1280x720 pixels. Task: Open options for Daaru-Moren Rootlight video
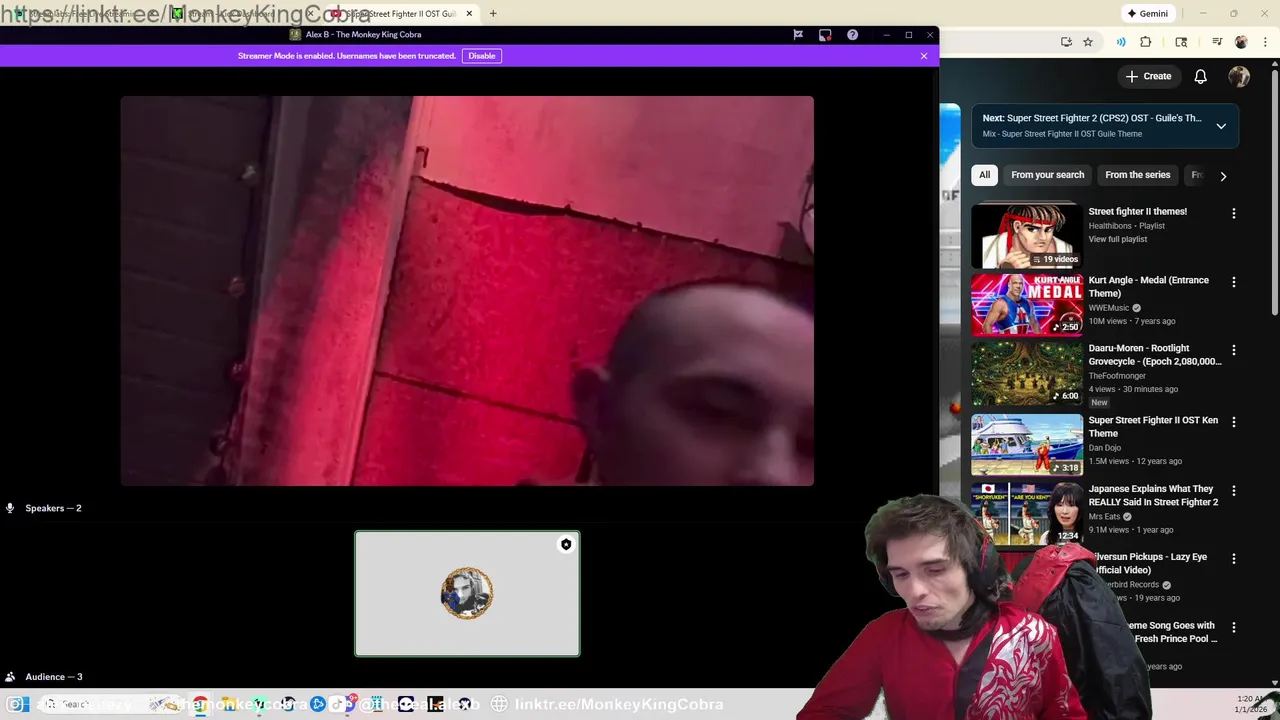[x=1233, y=350]
